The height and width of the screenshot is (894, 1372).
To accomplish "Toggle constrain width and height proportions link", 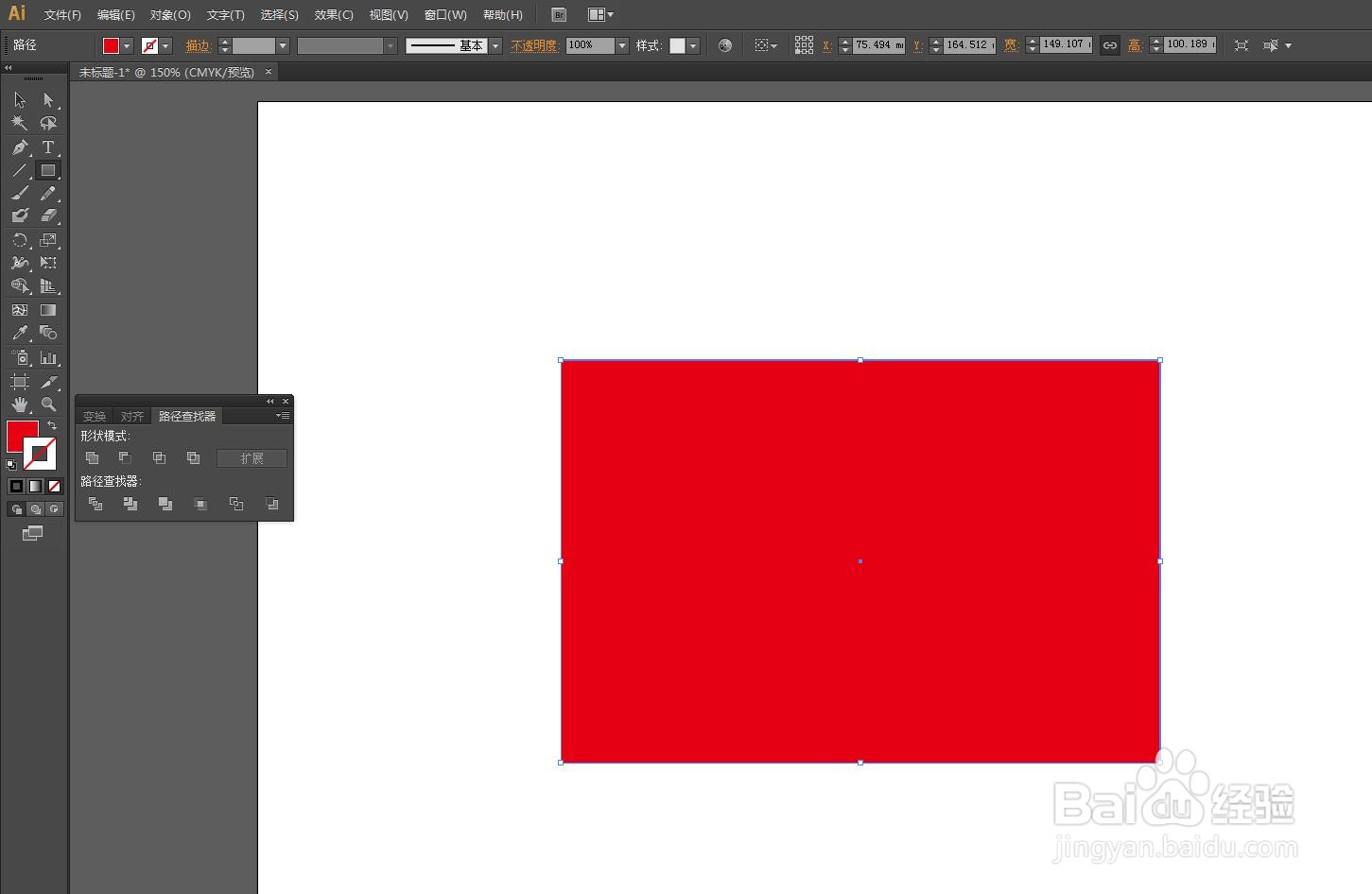I will pyautogui.click(x=1110, y=45).
